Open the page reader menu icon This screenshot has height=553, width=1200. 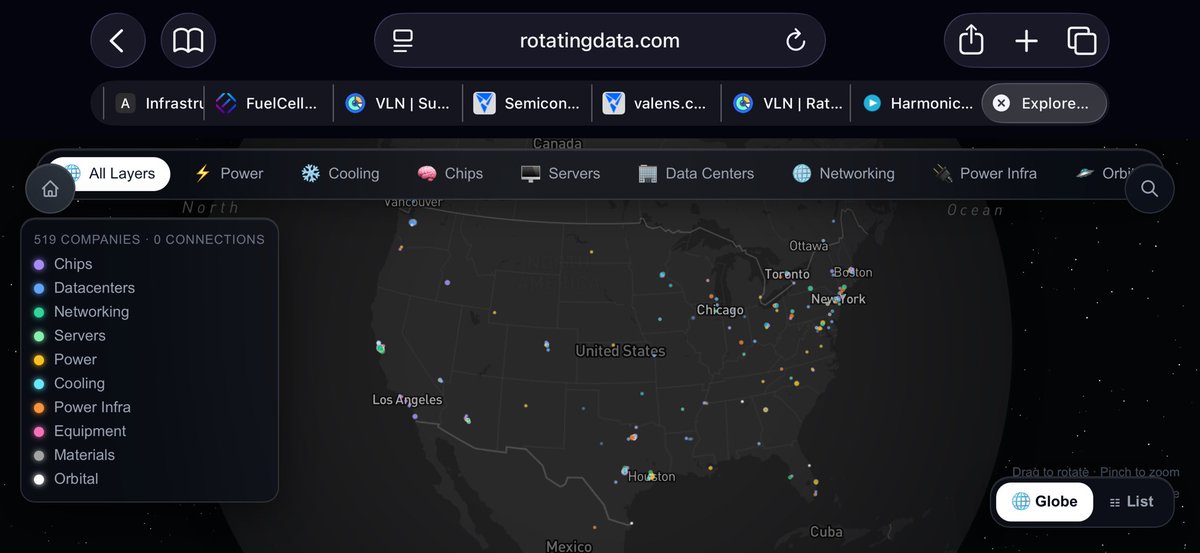pyautogui.click(x=403, y=41)
